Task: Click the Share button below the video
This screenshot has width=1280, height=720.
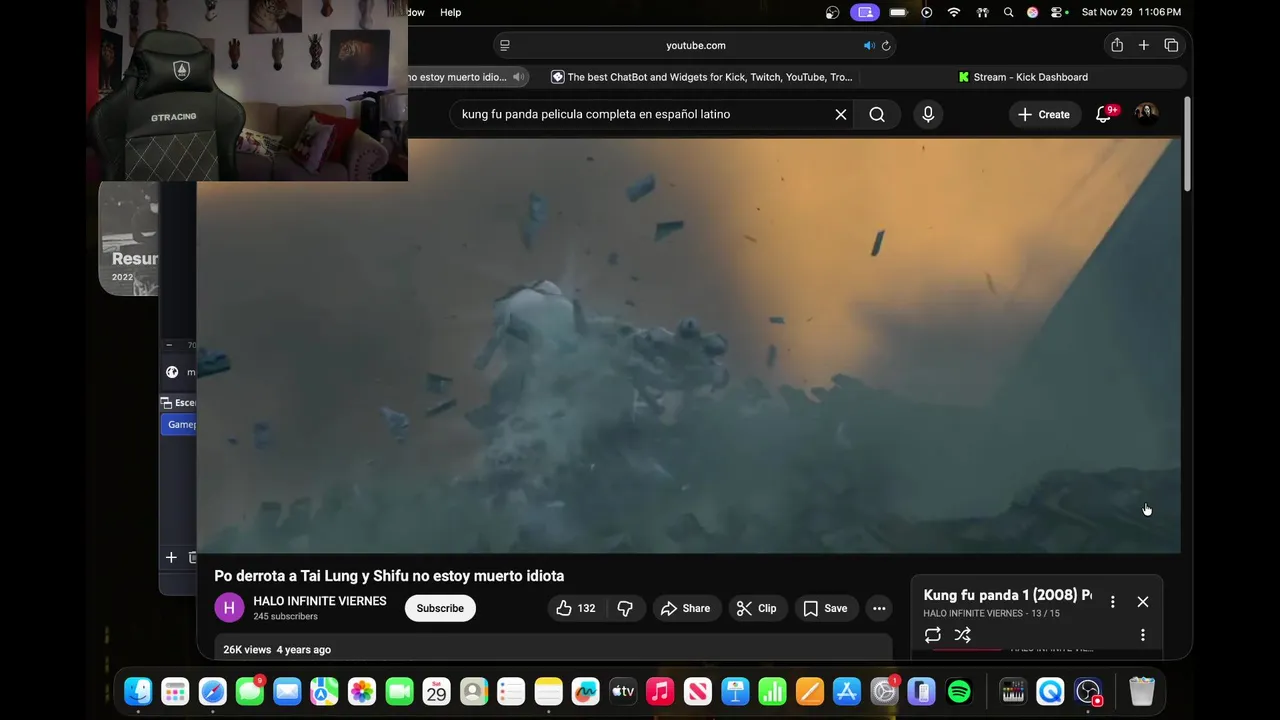Action: coord(685,608)
